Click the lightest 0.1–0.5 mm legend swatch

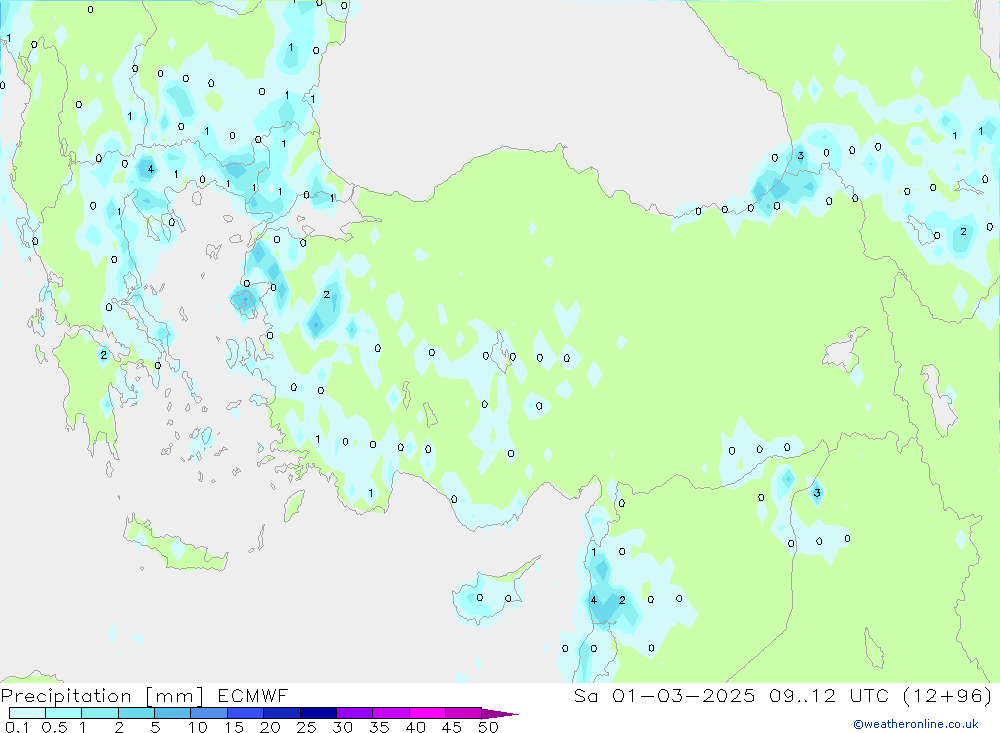(x=27, y=713)
